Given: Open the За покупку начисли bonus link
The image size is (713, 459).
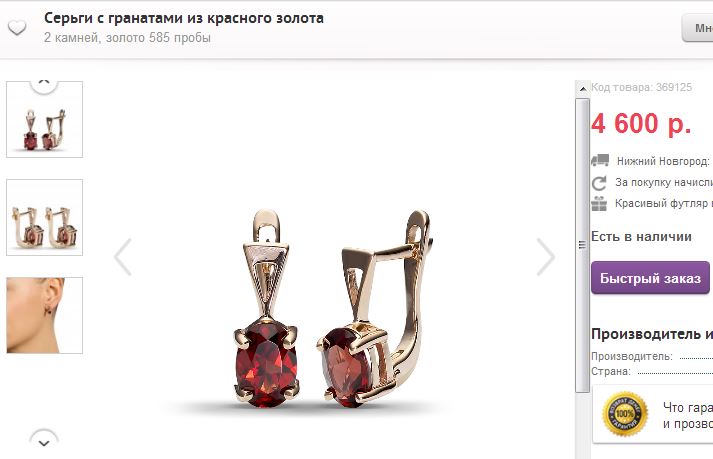Looking at the screenshot, I should 664,182.
